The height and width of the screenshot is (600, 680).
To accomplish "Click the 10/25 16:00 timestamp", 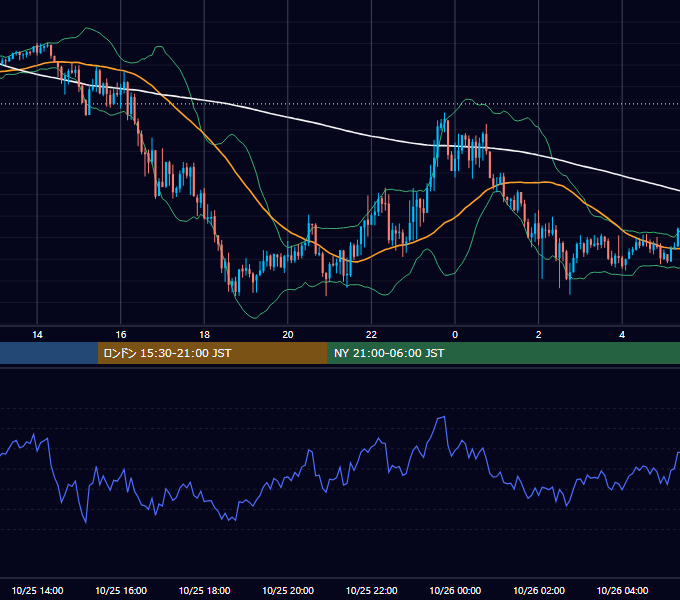I will coord(121,590).
